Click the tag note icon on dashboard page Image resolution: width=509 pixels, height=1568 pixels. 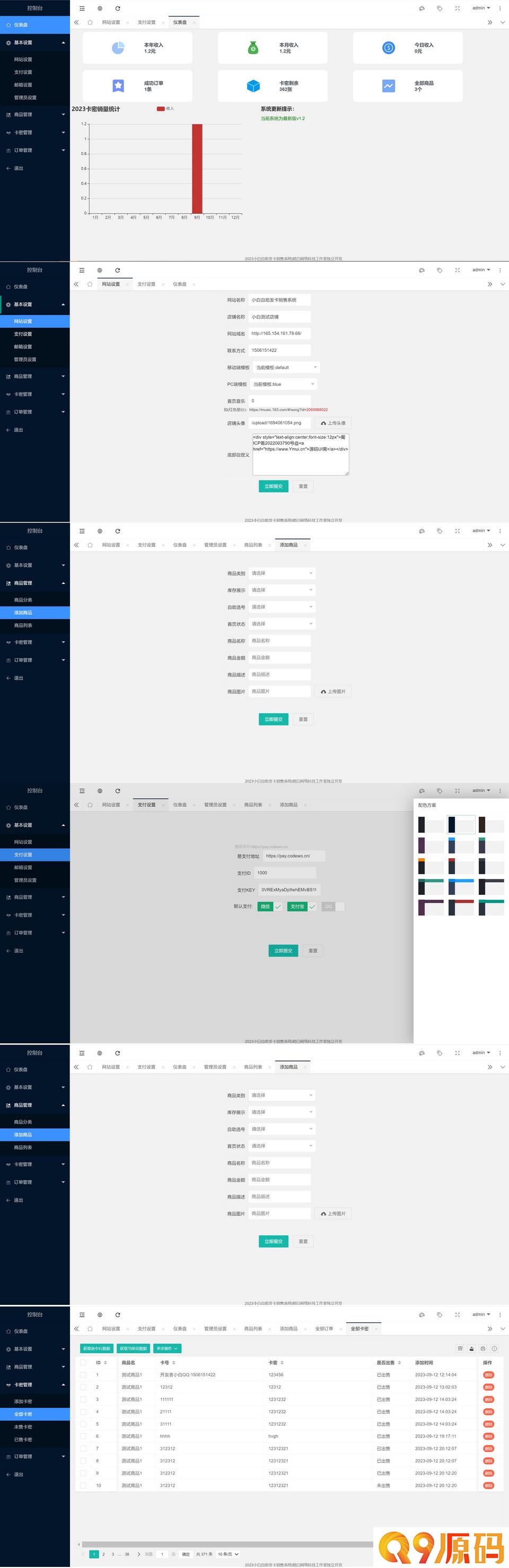[x=439, y=8]
